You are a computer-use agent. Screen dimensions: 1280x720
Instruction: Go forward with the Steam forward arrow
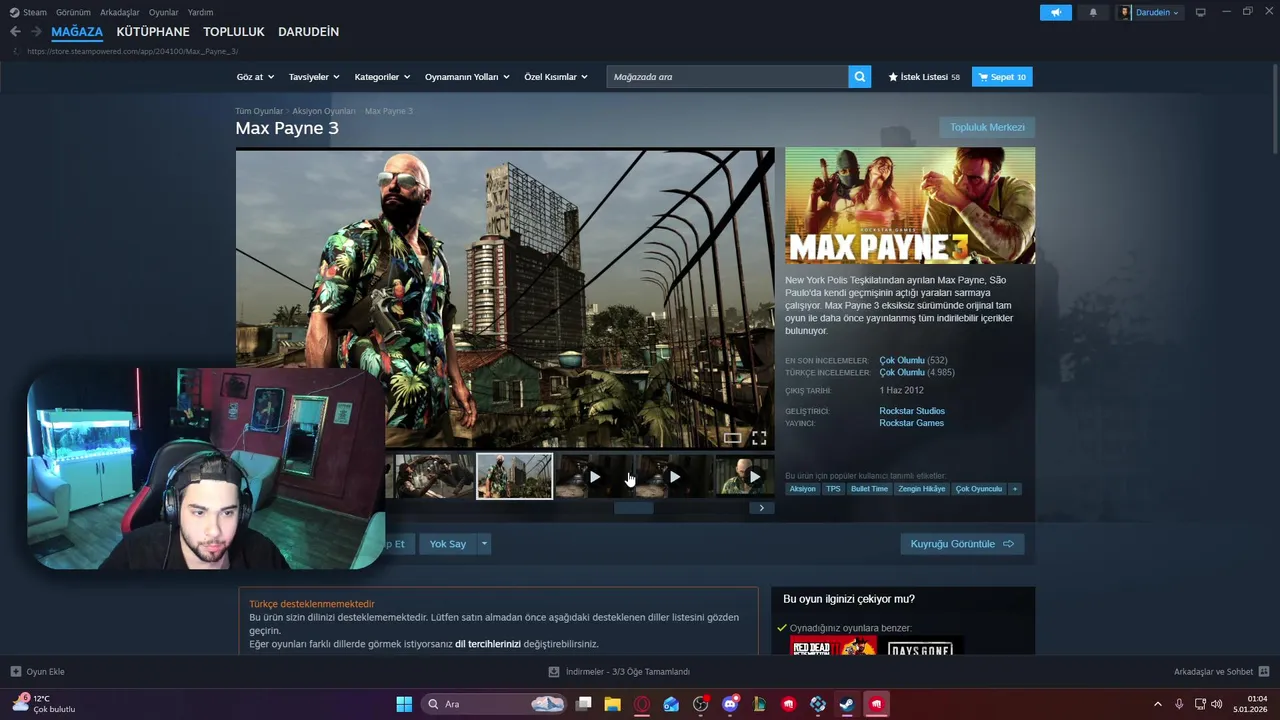coord(36,32)
